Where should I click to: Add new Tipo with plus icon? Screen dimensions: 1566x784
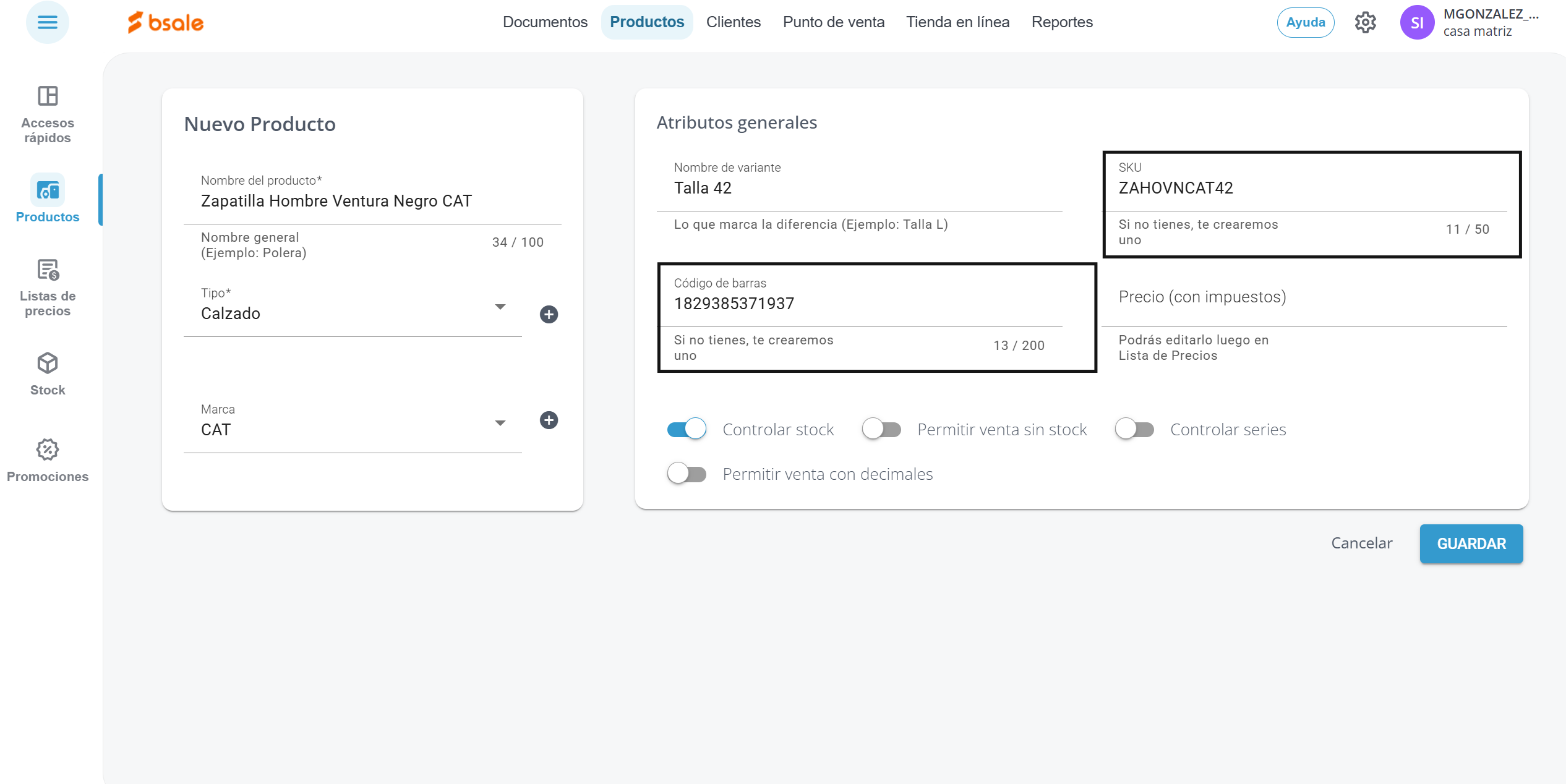[549, 314]
